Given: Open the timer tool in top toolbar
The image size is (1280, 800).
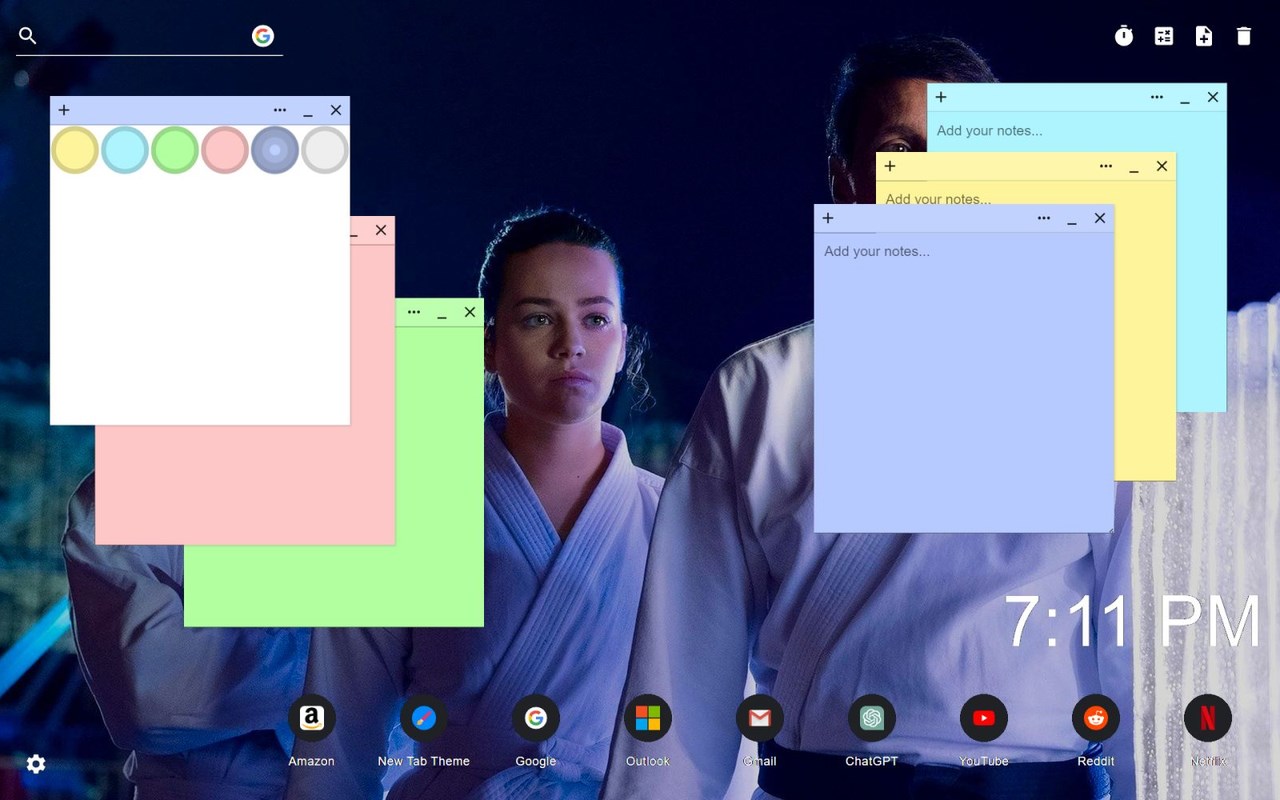Looking at the screenshot, I should [x=1124, y=36].
